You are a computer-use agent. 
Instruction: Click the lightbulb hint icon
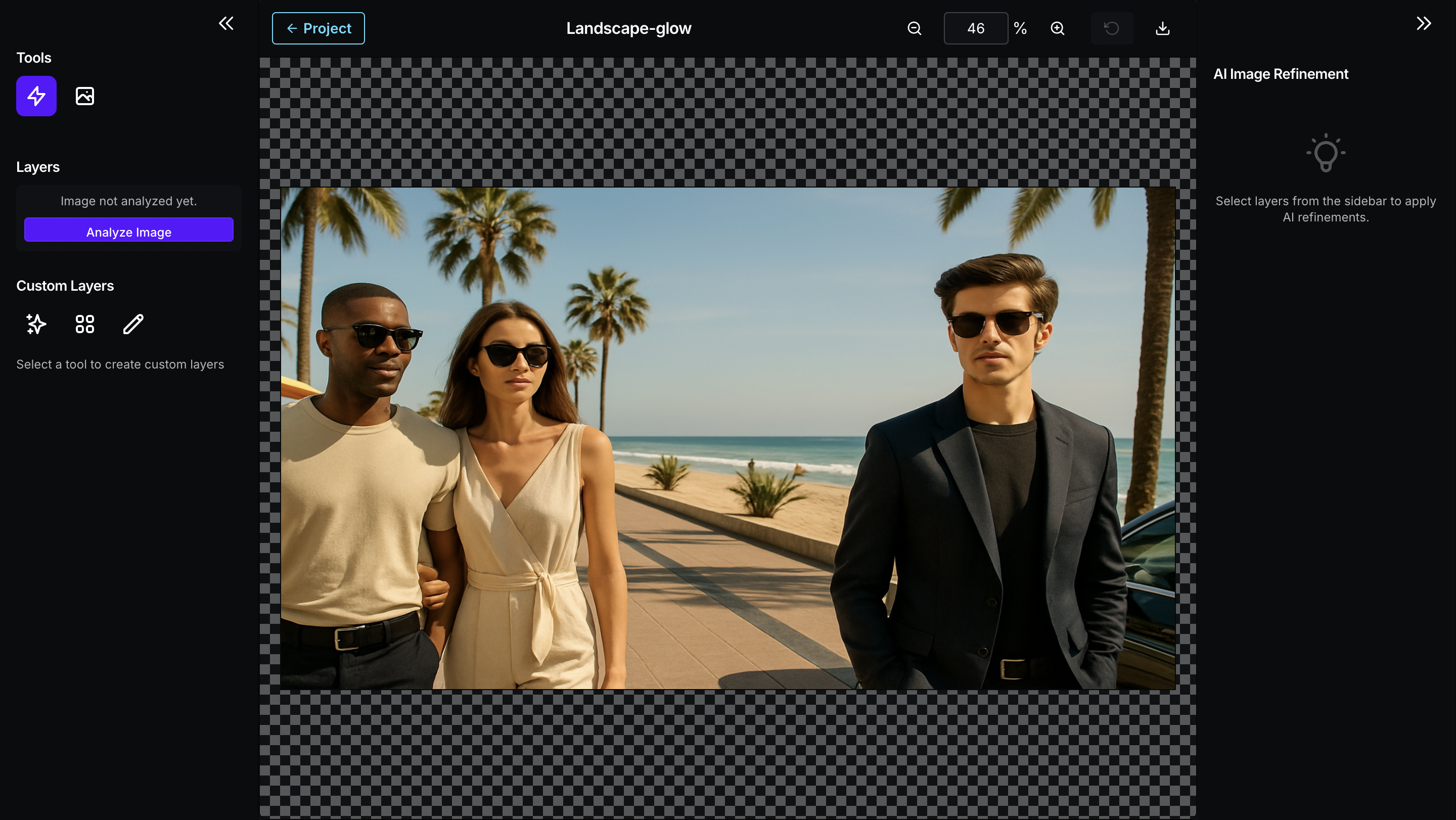point(1326,153)
